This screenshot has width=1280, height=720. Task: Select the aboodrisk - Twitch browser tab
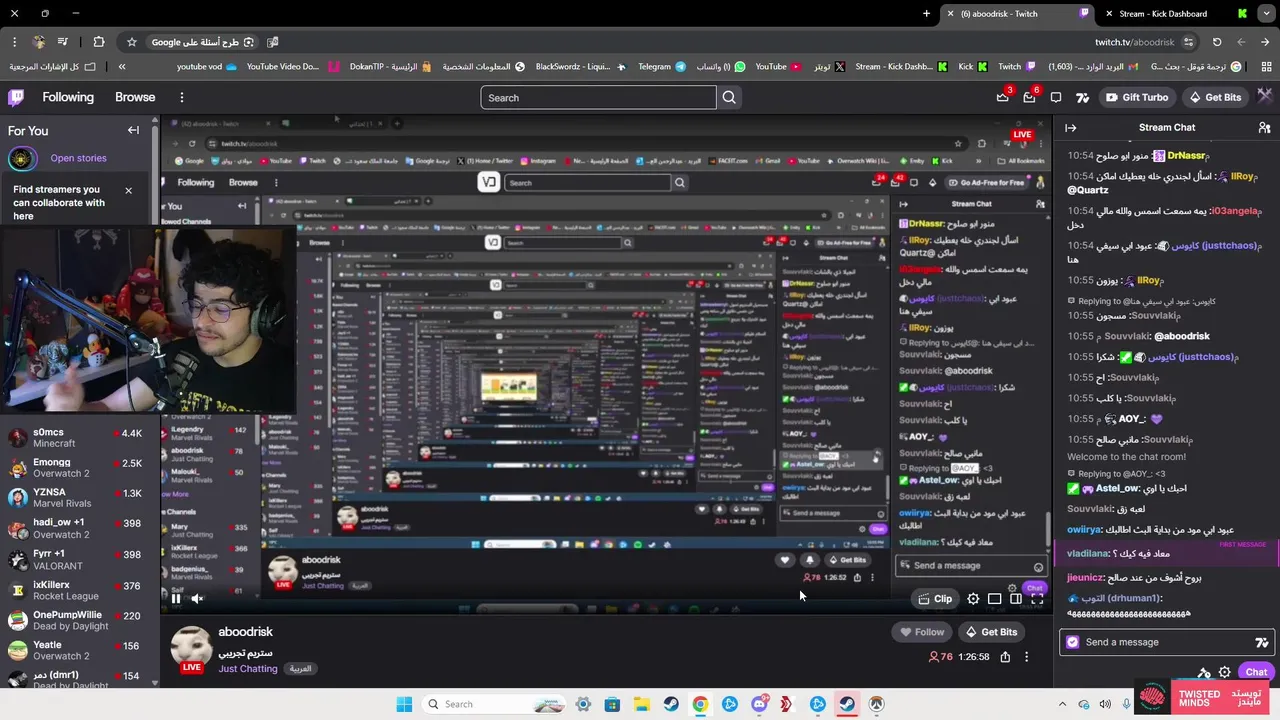click(x=1016, y=14)
